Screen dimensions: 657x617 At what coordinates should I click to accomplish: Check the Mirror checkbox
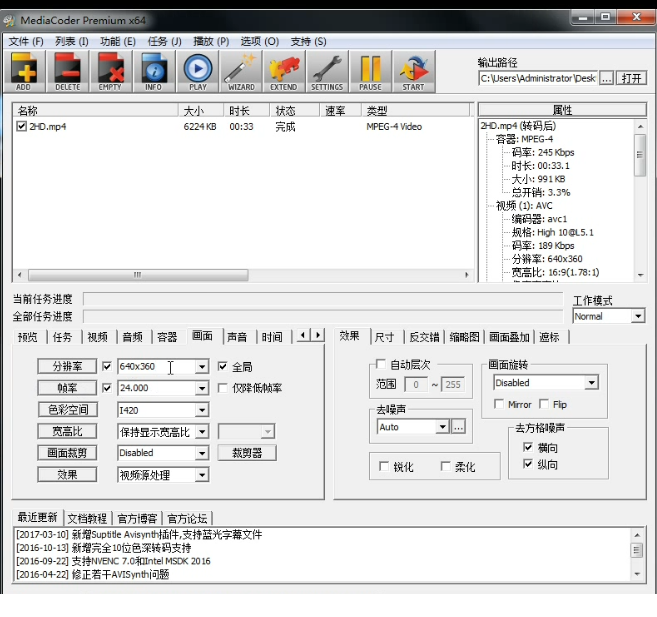click(499, 404)
